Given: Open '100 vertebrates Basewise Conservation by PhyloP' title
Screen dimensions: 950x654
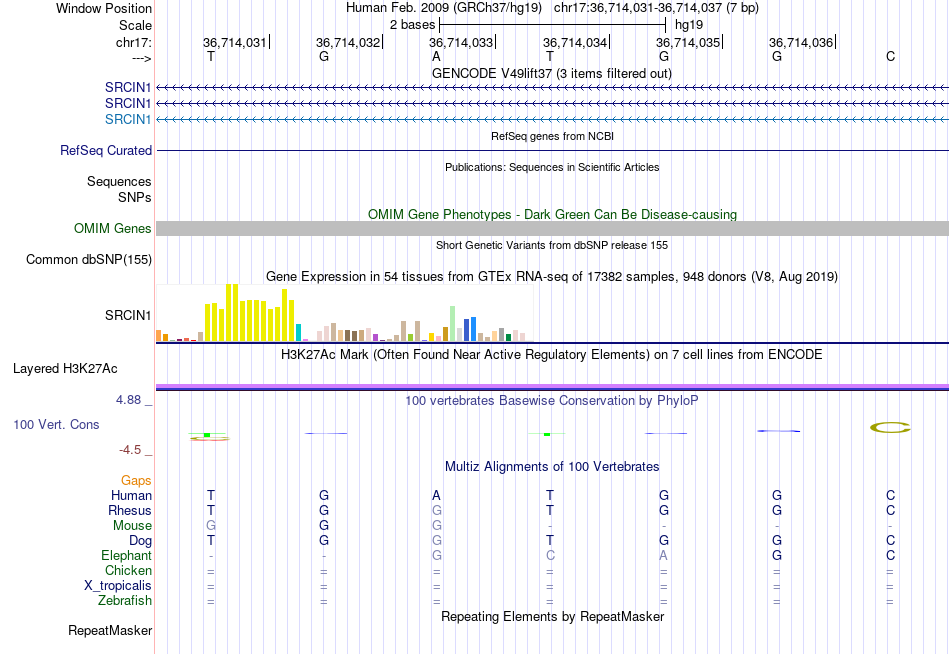Looking at the screenshot, I should (552, 401).
